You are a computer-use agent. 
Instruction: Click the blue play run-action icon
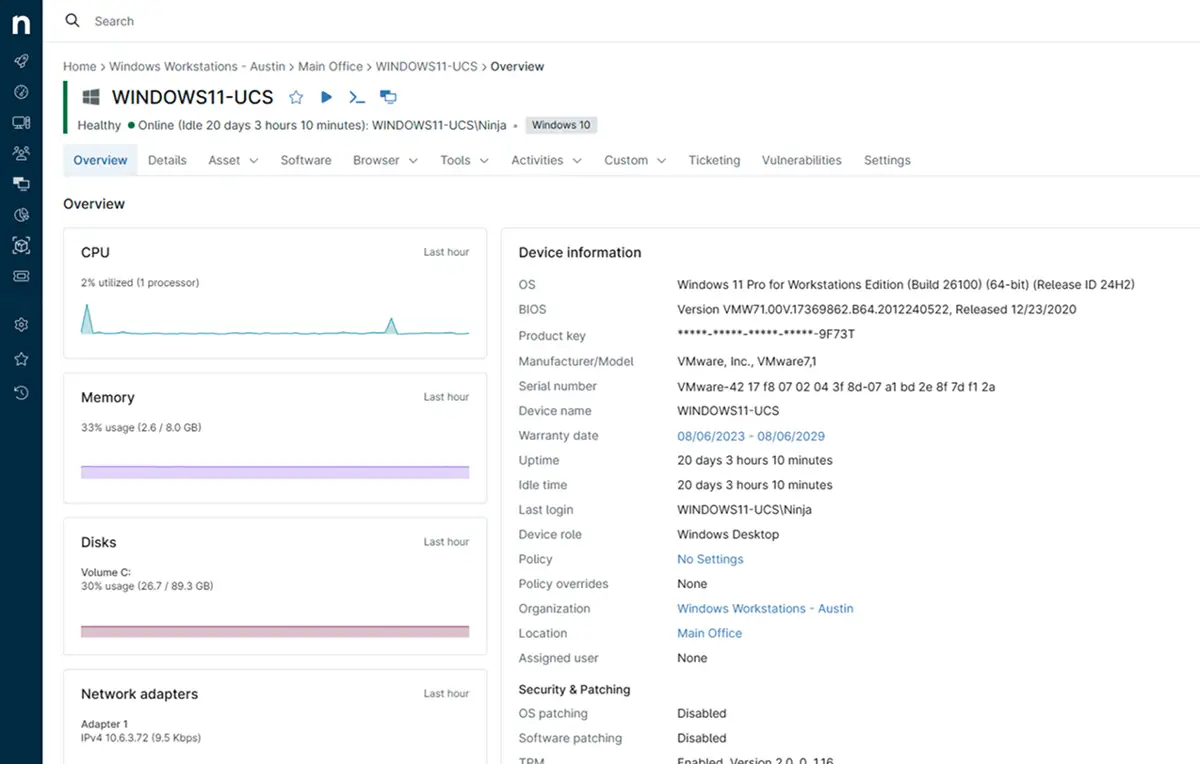pos(326,97)
